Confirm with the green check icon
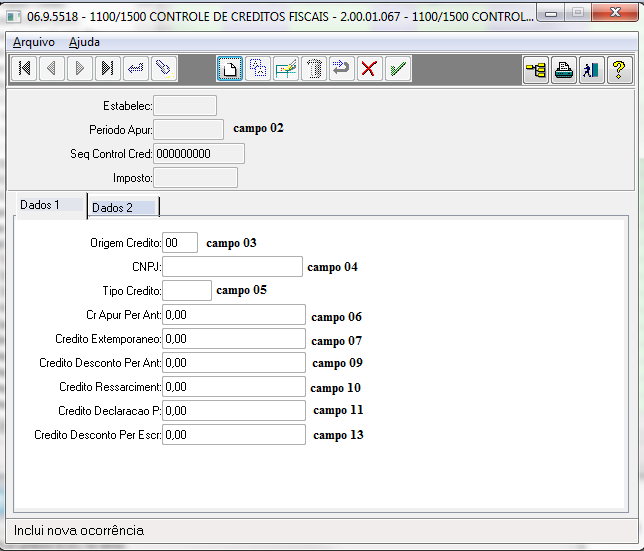The width and height of the screenshot is (644, 551). (398, 69)
